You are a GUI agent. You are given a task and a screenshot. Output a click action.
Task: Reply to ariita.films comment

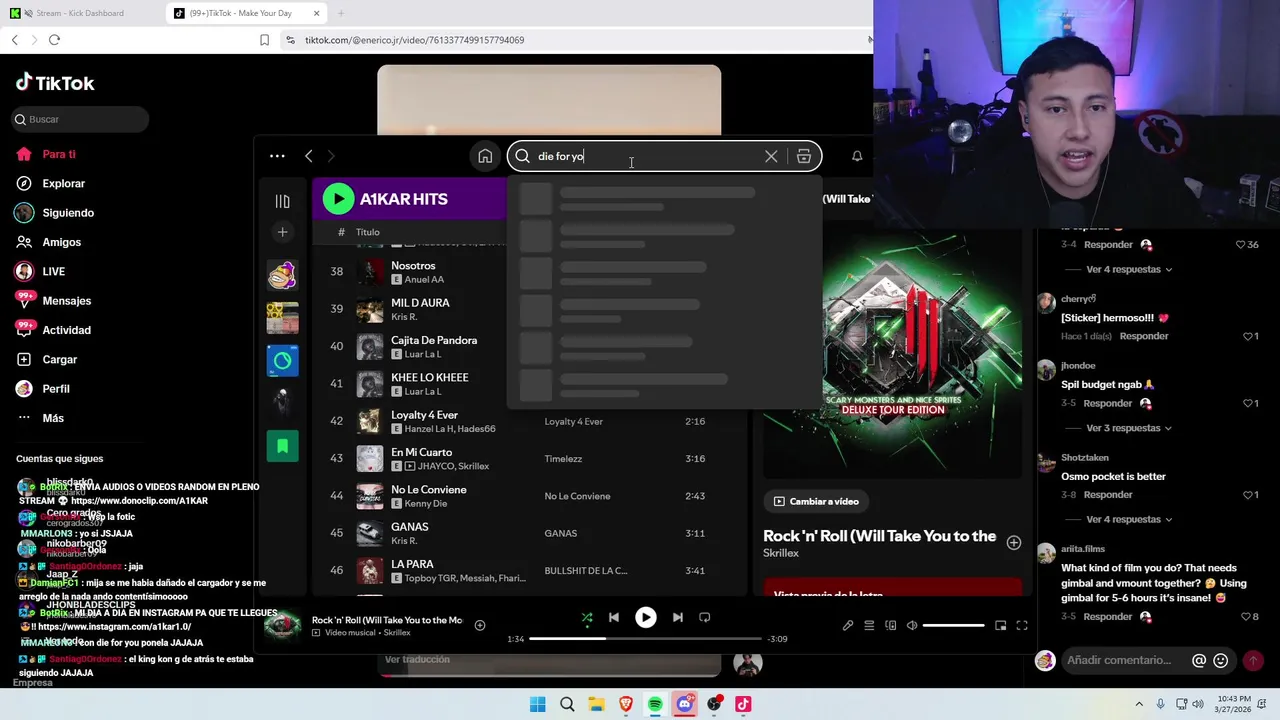(x=1108, y=617)
